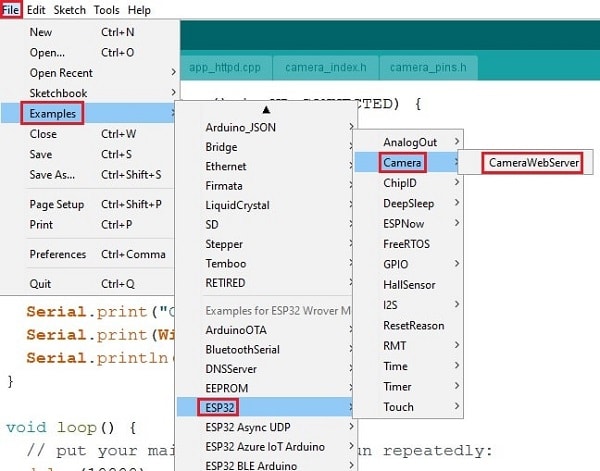This screenshot has height=471, width=600.
Task: Expand Ethernet examples
Action: [266, 166]
